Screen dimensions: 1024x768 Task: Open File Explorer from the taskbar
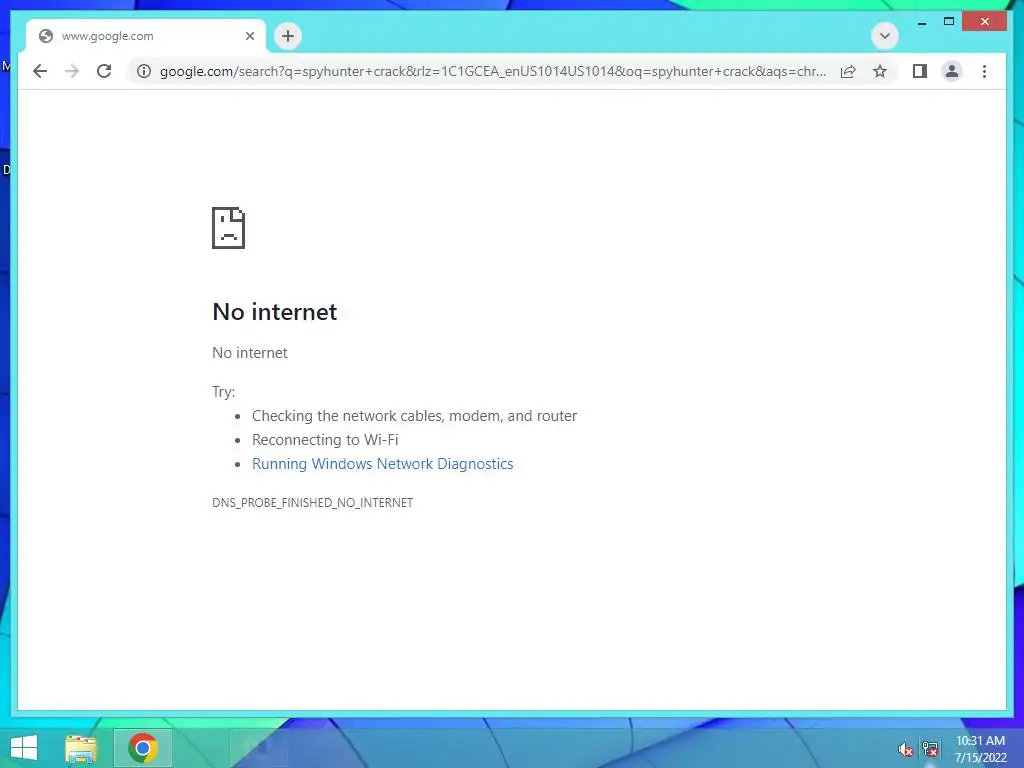(x=81, y=748)
